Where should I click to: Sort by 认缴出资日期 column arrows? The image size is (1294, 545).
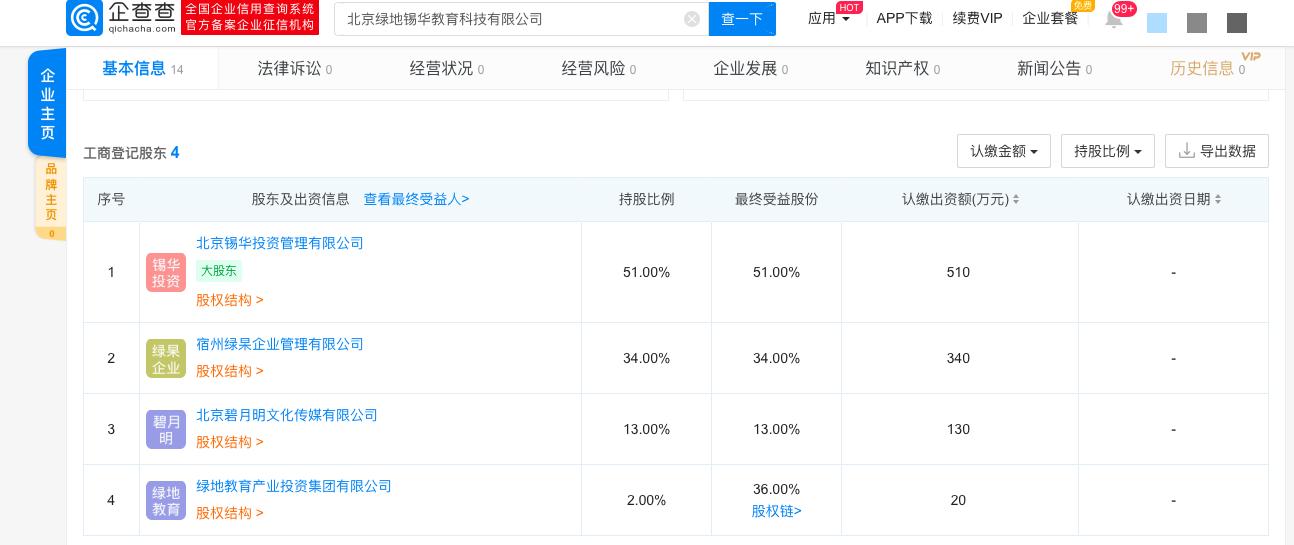(1218, 199)
